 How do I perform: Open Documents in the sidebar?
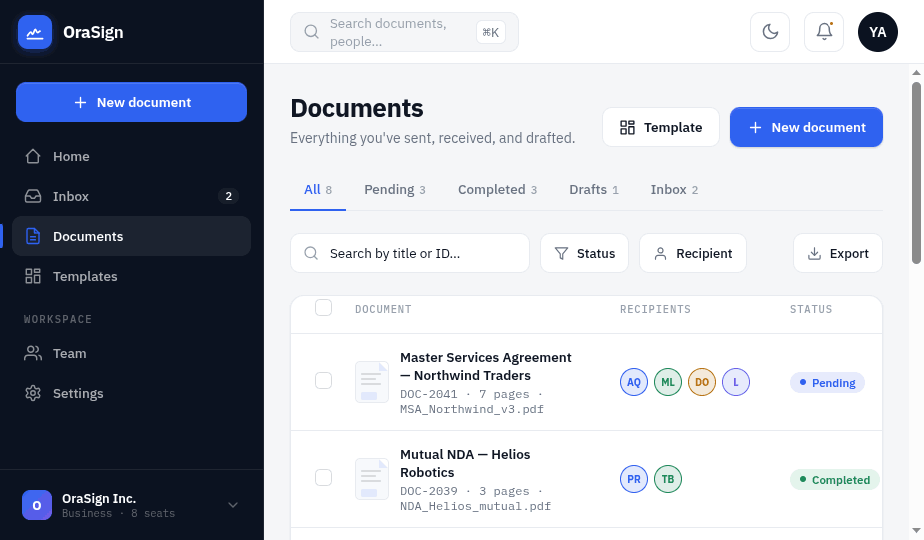tap(131, 236)
